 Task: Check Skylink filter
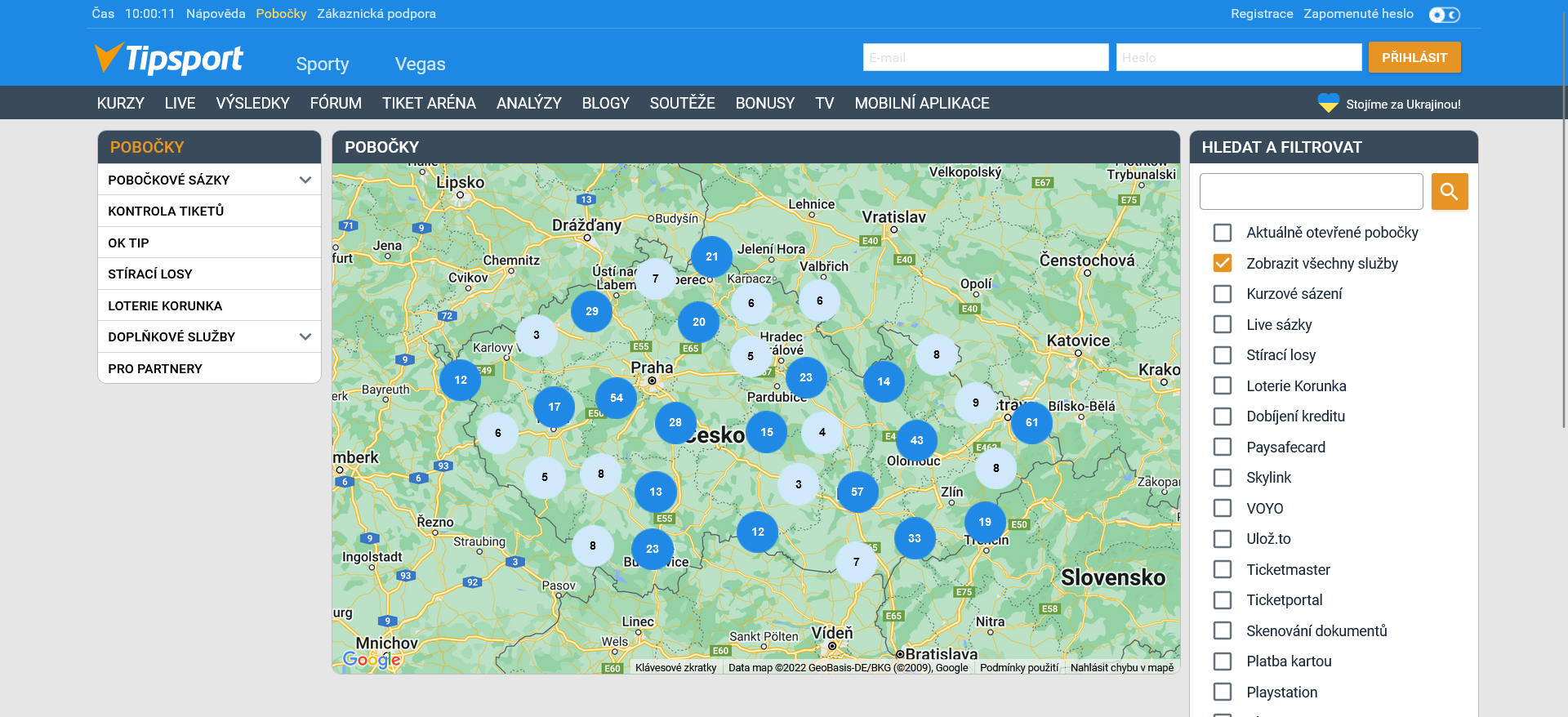1223,478
